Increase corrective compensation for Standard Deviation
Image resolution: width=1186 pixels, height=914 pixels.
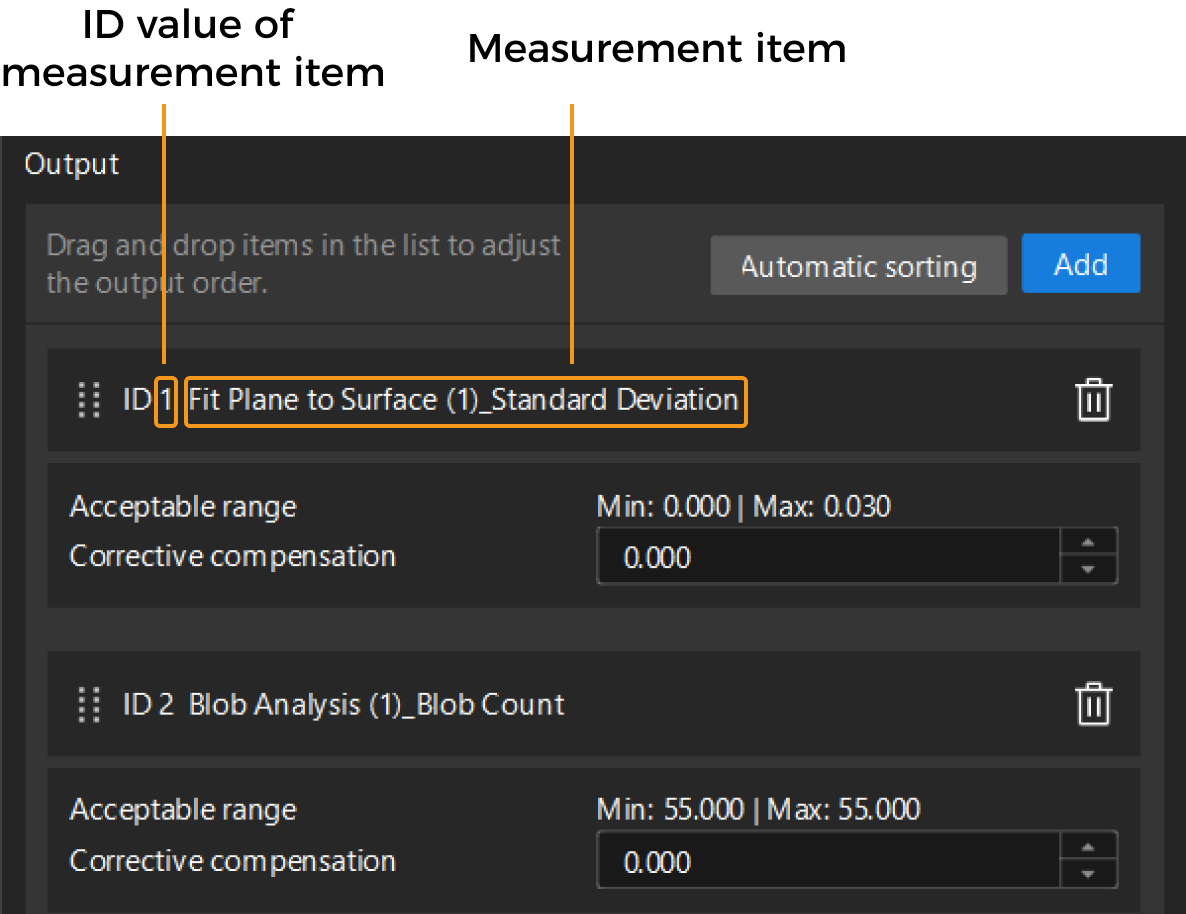point(1087,543)
